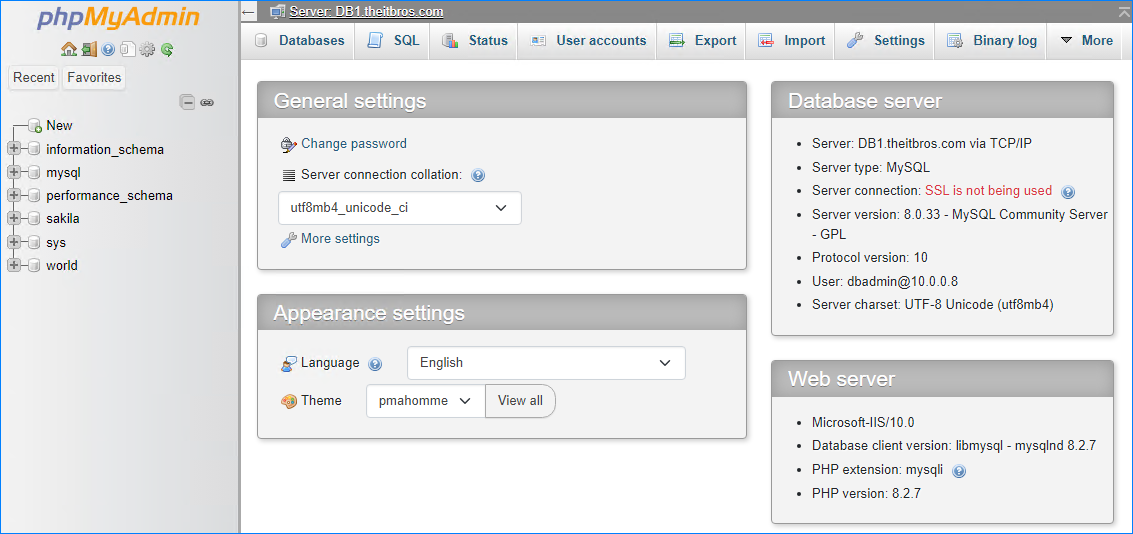Expand the performance_schema tree node

[14, 196]
